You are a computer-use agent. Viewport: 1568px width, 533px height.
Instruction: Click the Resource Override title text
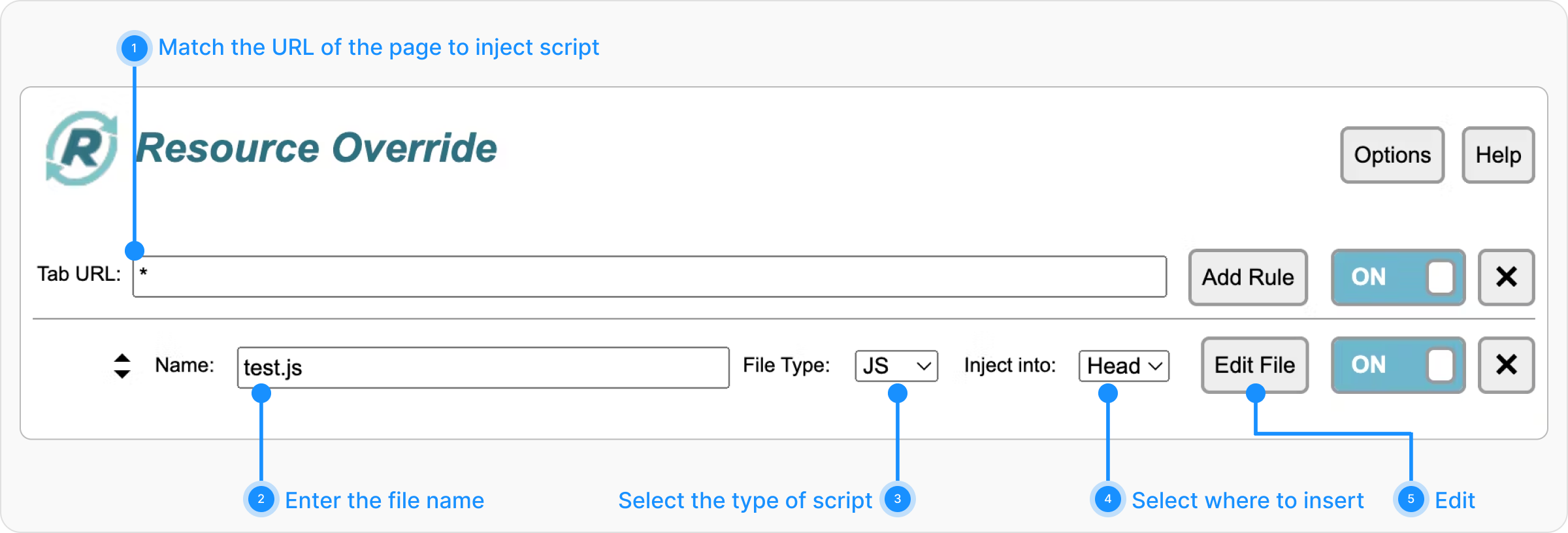click(x=316, y=148)
